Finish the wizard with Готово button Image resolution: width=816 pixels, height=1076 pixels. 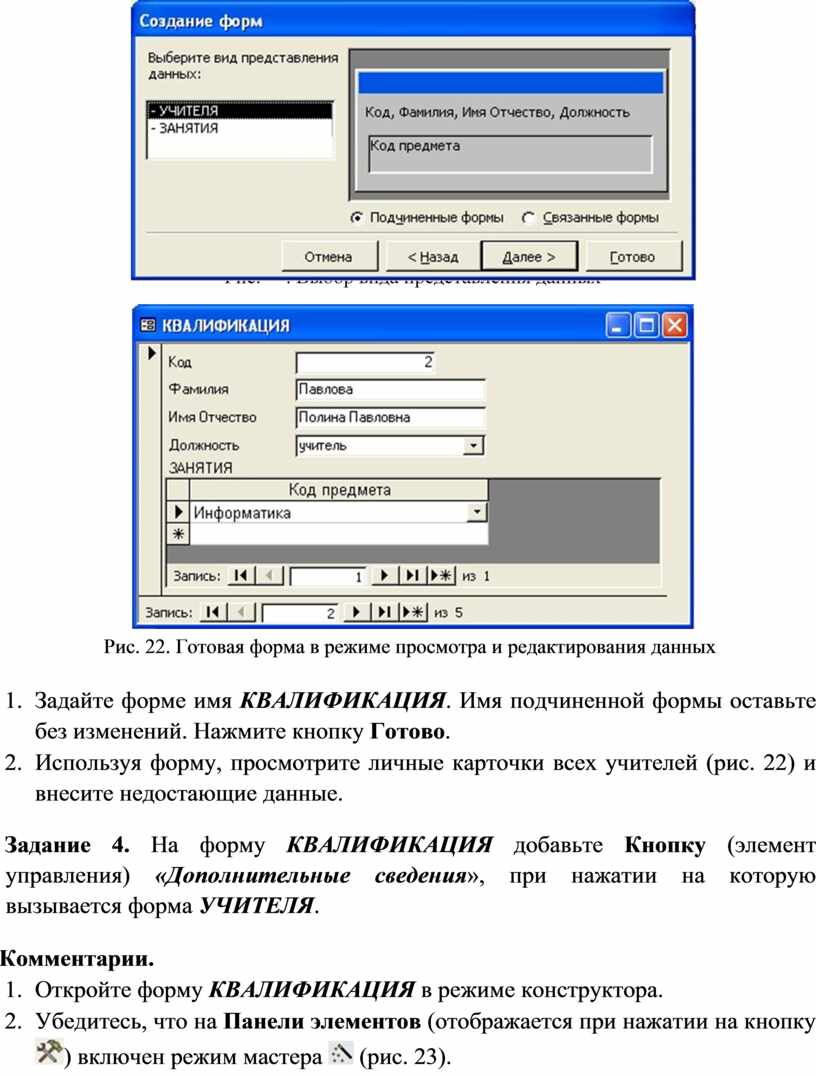(633, 257)
